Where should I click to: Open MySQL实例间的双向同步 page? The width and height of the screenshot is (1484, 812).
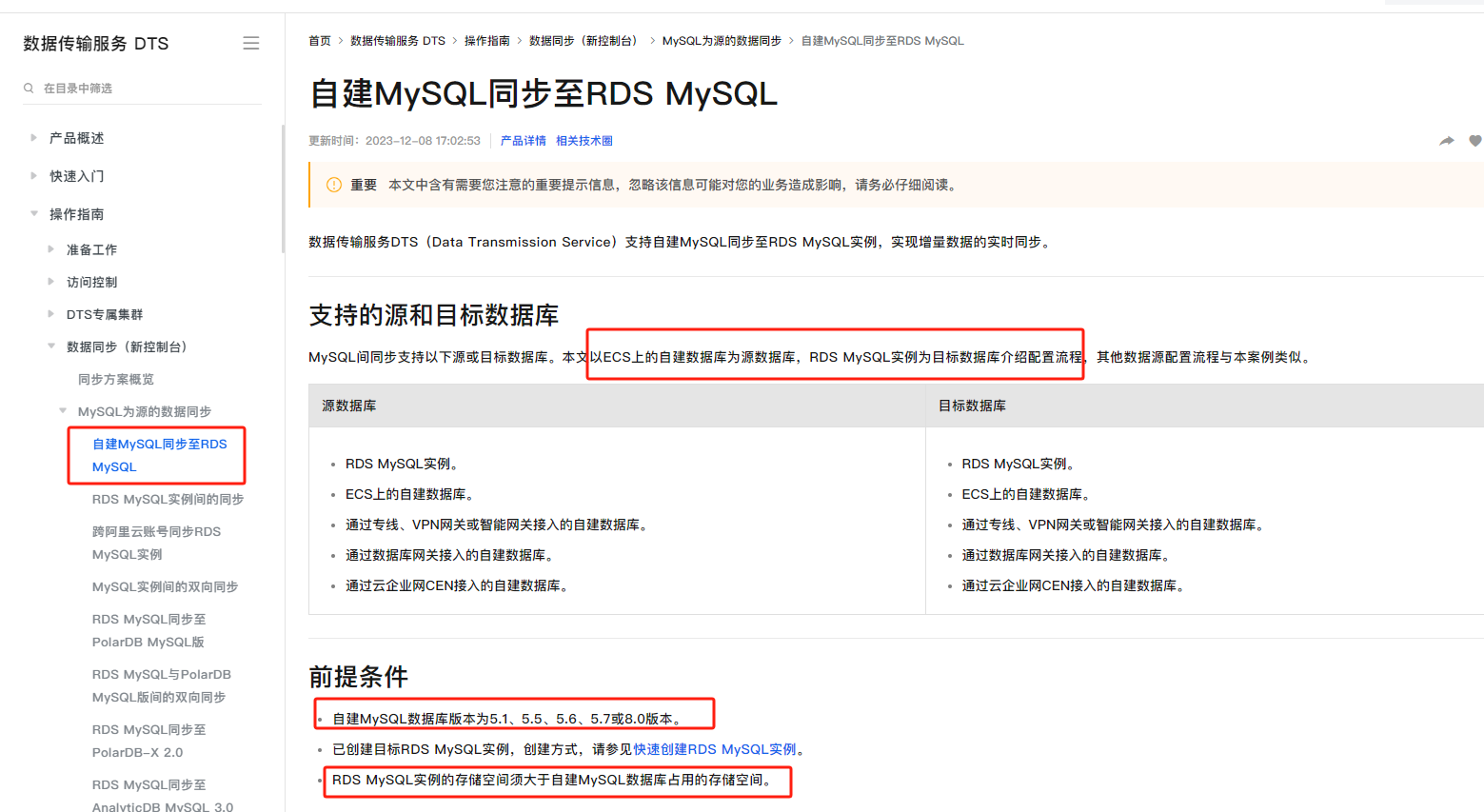point(165,586)
